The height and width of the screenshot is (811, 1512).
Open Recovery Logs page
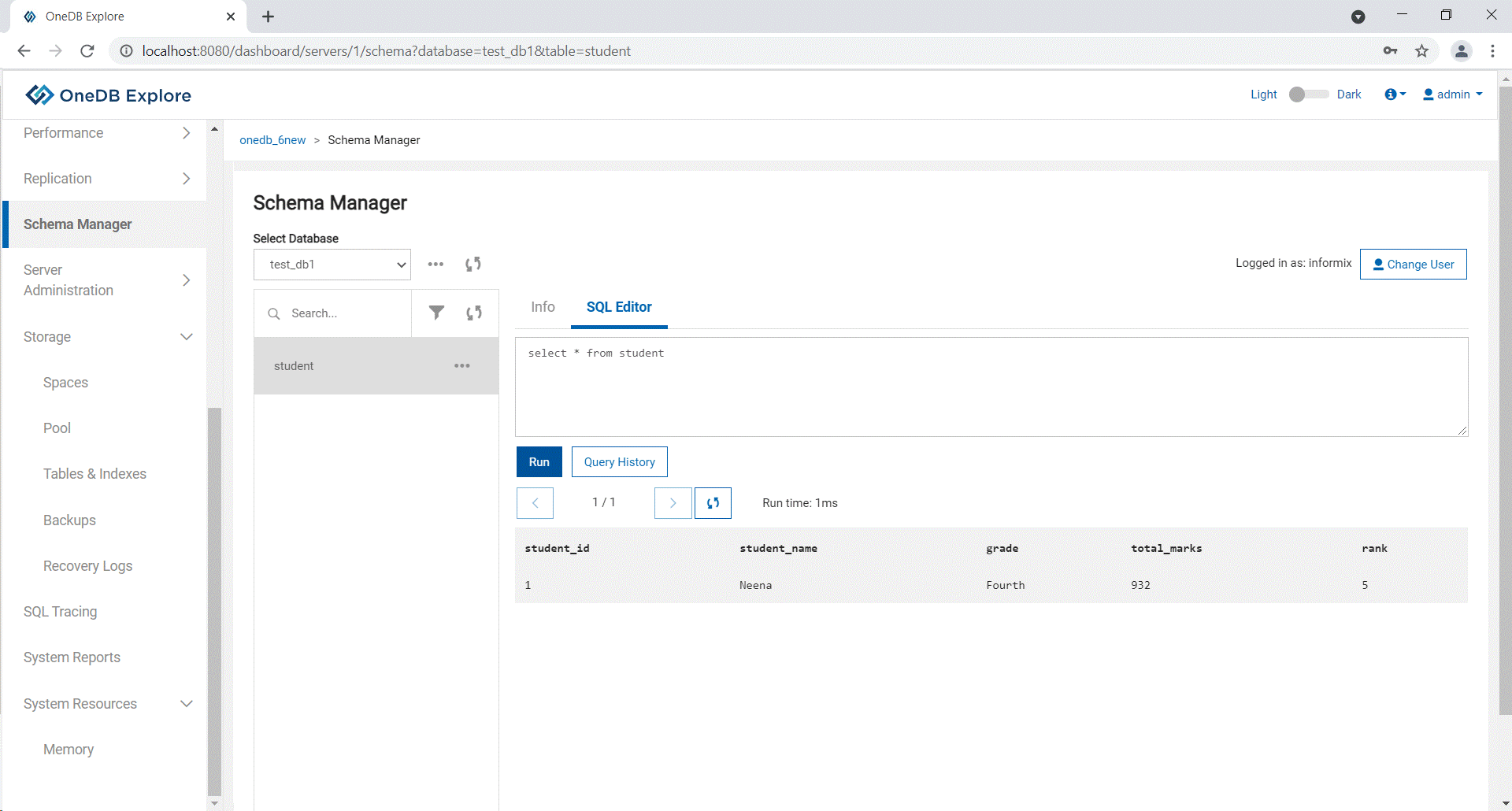tap(87, 566)
